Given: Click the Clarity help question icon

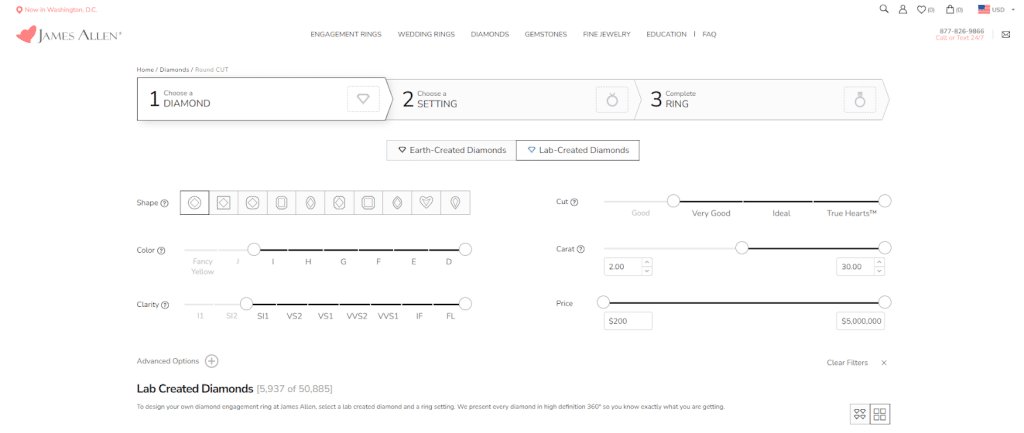Looking at the screenshot, I should click(x=164, y=305).
